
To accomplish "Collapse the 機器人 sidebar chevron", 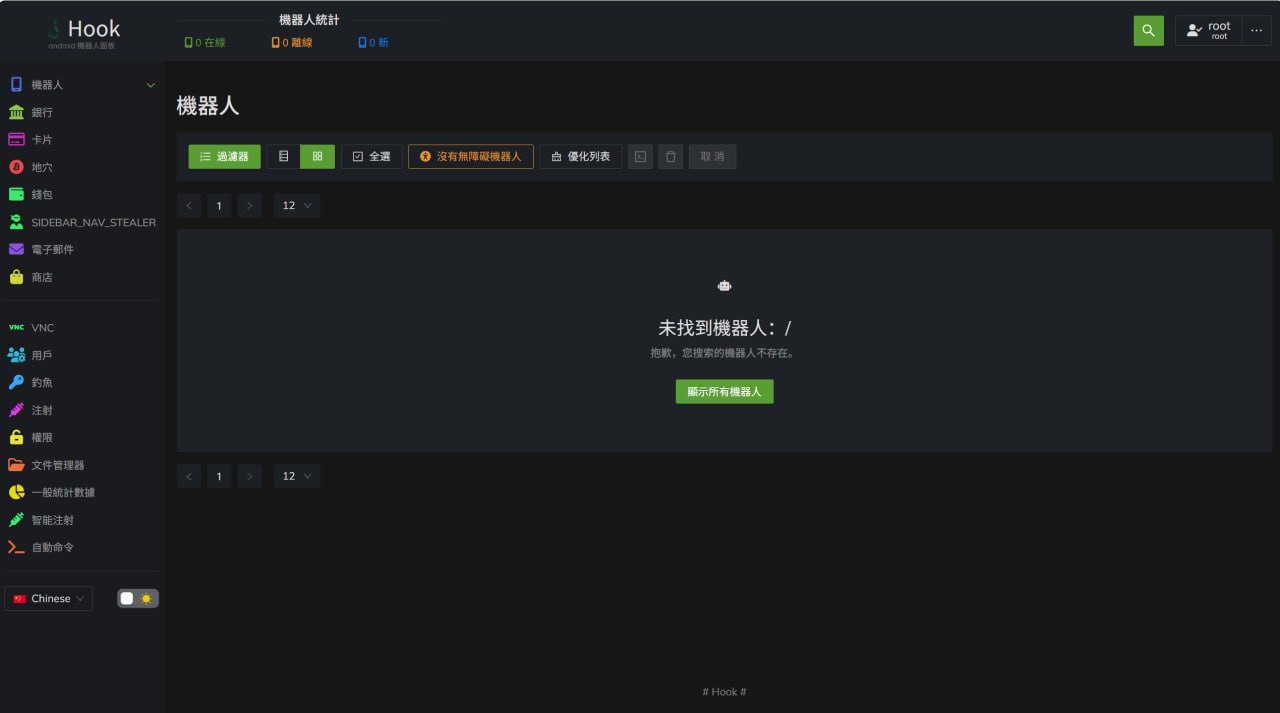I will [x=151, y=85].
